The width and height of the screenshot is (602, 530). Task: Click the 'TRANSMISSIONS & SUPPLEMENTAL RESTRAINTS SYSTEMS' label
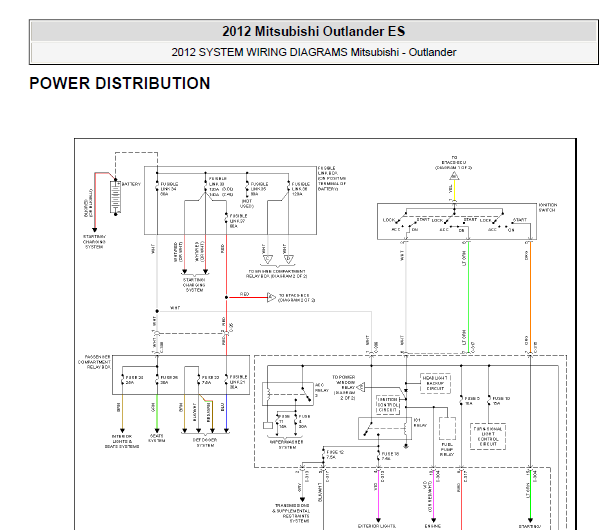point(291,513)
